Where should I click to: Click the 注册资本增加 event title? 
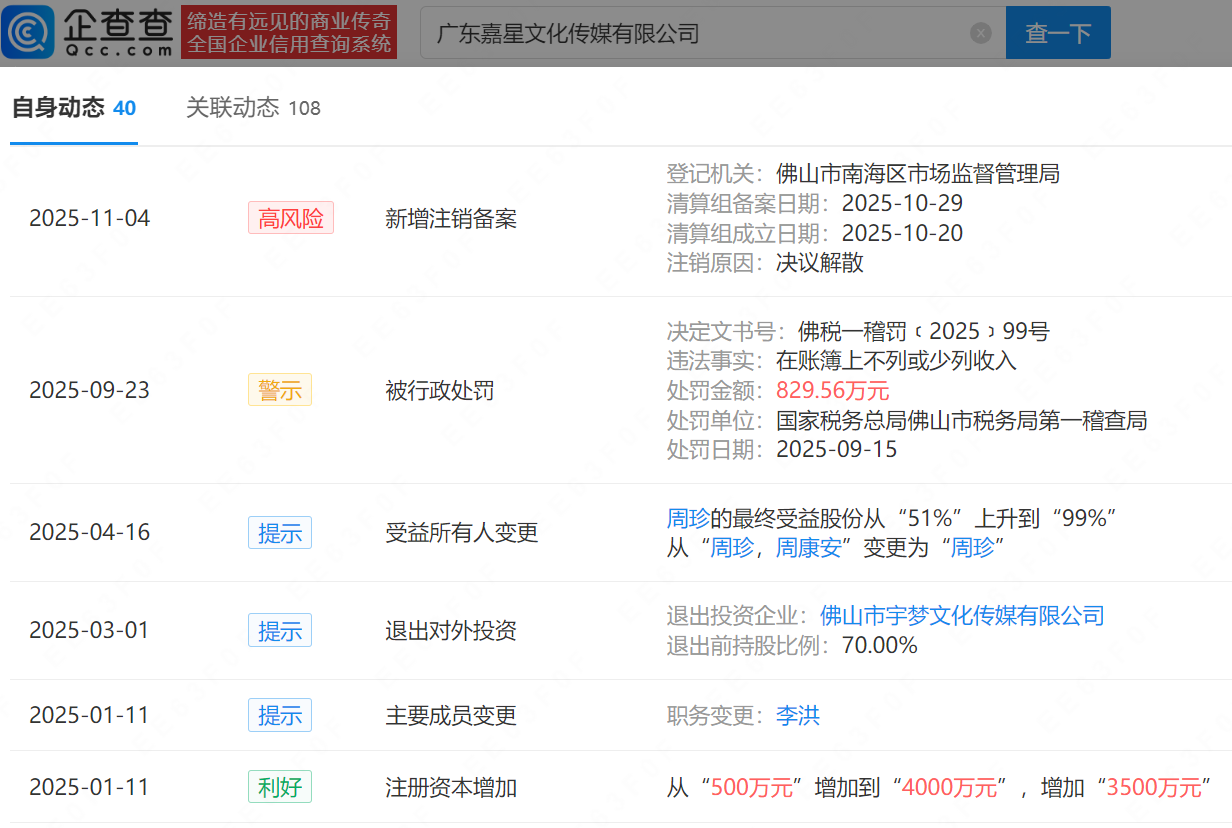pyautogui.click(x=450, y=788)
